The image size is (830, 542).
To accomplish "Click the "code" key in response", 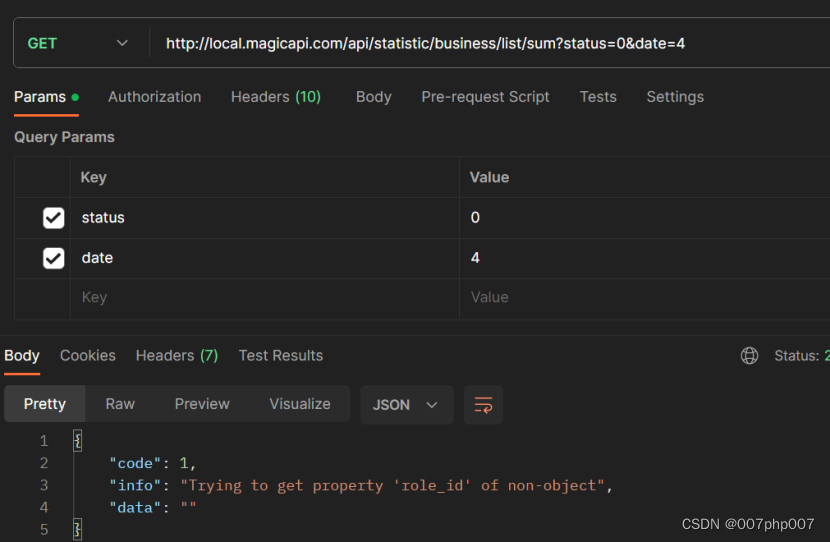I will pos(135,463).
